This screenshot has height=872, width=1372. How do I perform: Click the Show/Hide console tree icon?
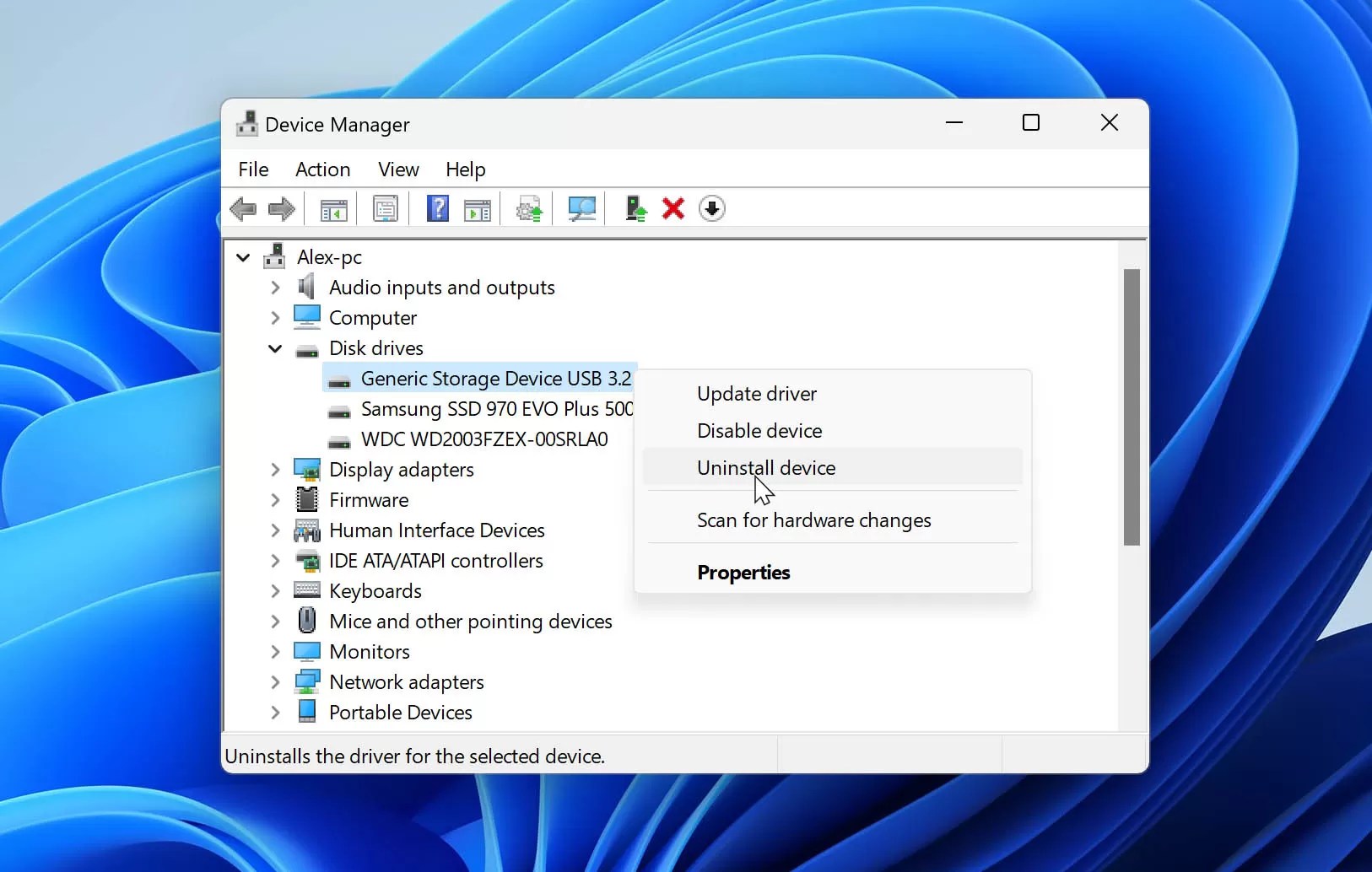(333, 208)
